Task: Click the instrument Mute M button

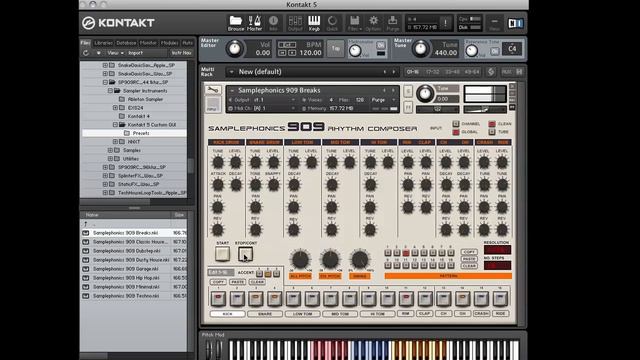Action: (x=408, y=108)
